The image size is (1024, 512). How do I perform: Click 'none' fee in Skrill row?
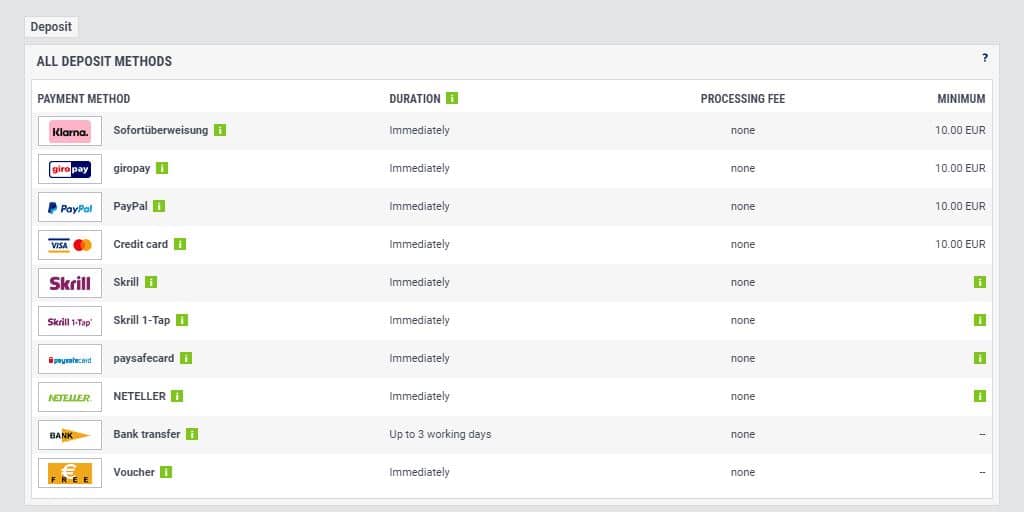tap(743, 282)
